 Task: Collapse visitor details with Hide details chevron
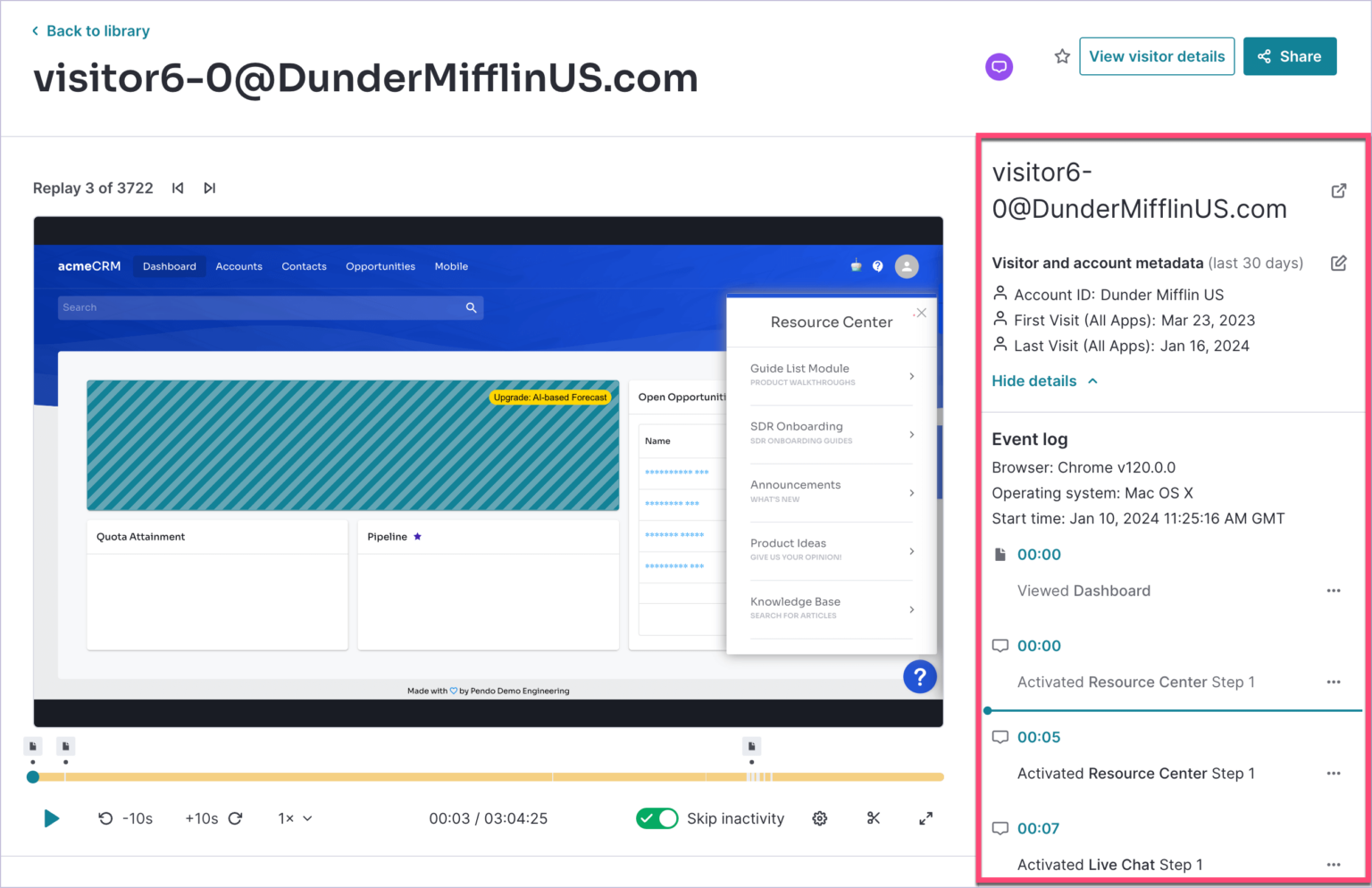click(x=1044, y=381)
